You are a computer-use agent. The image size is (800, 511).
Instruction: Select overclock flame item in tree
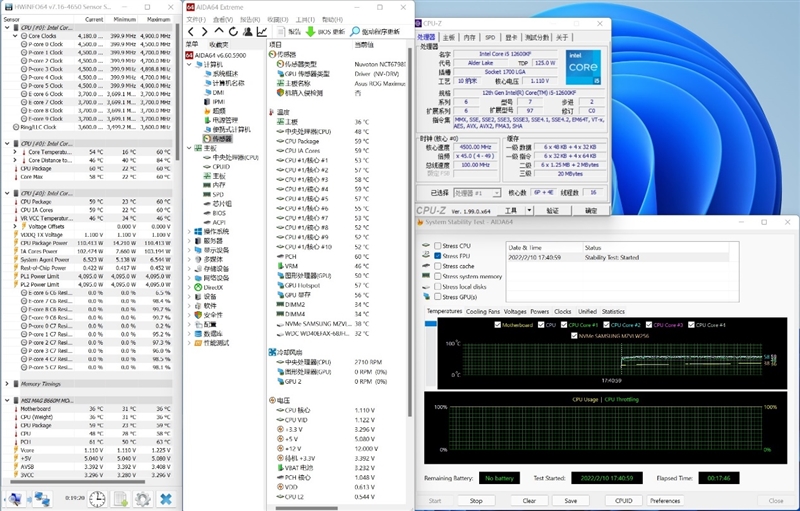[x=215, y=111]
